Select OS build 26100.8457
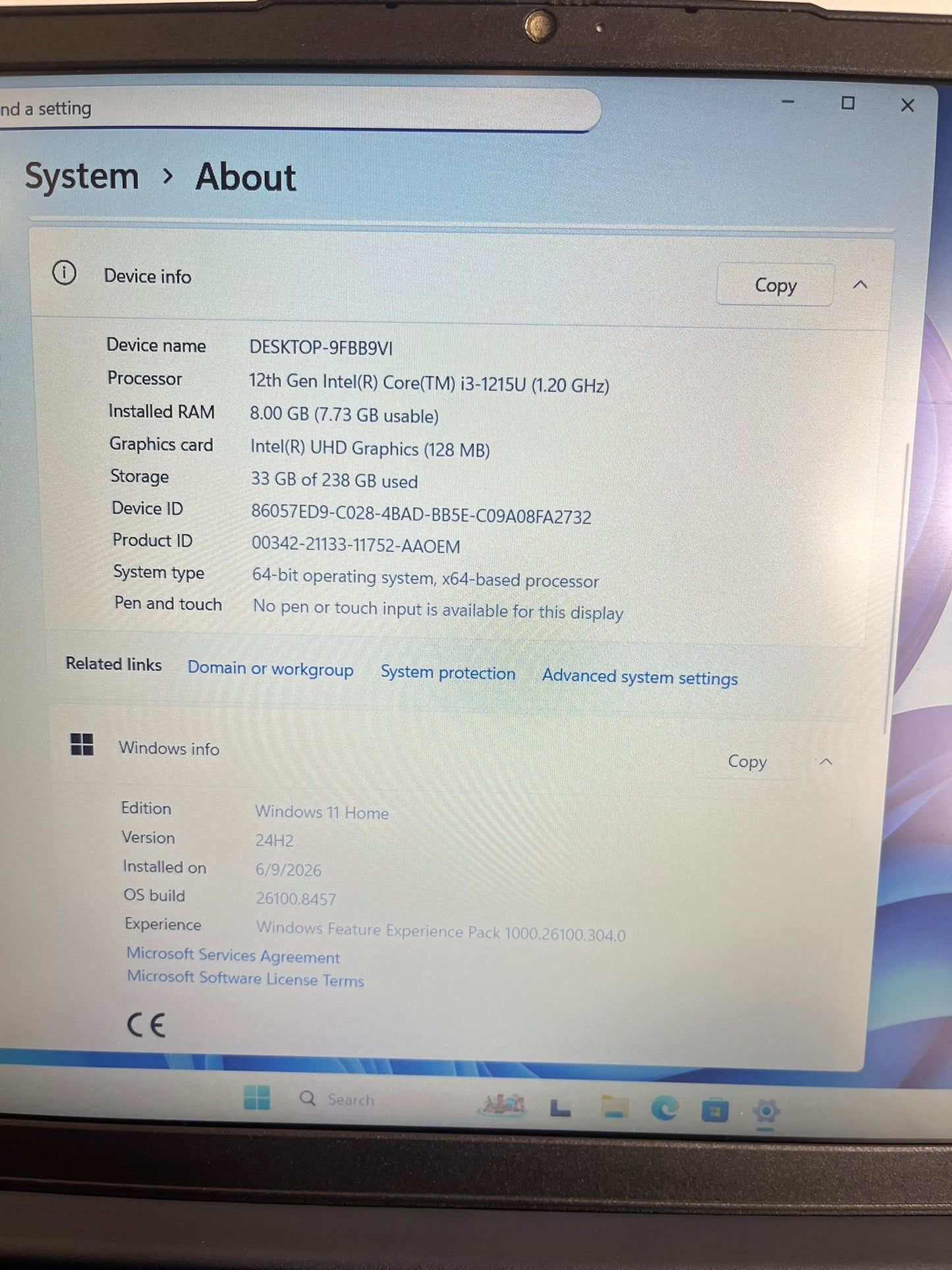This screenshot has width=952, height=1270. click(296, 898)
